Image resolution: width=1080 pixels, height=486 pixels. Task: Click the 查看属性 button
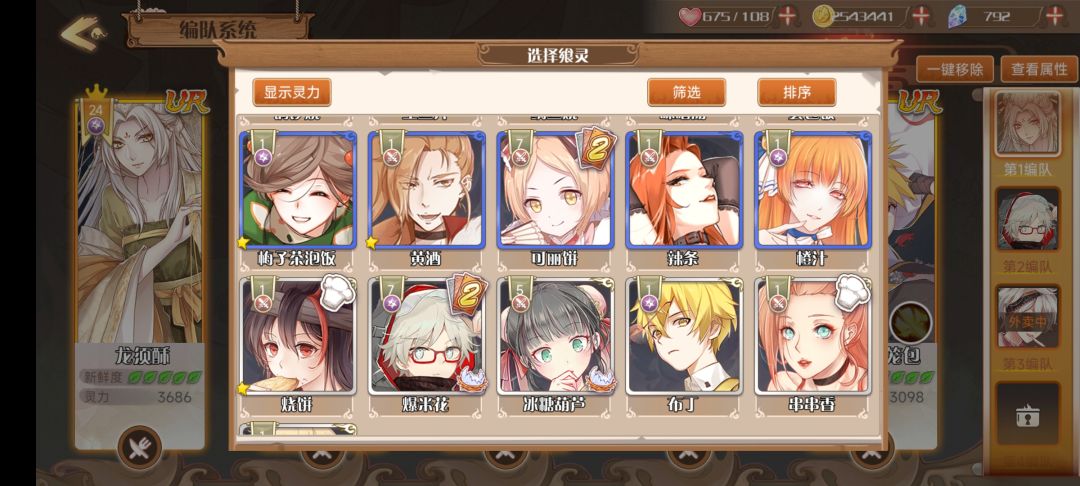1039,70
